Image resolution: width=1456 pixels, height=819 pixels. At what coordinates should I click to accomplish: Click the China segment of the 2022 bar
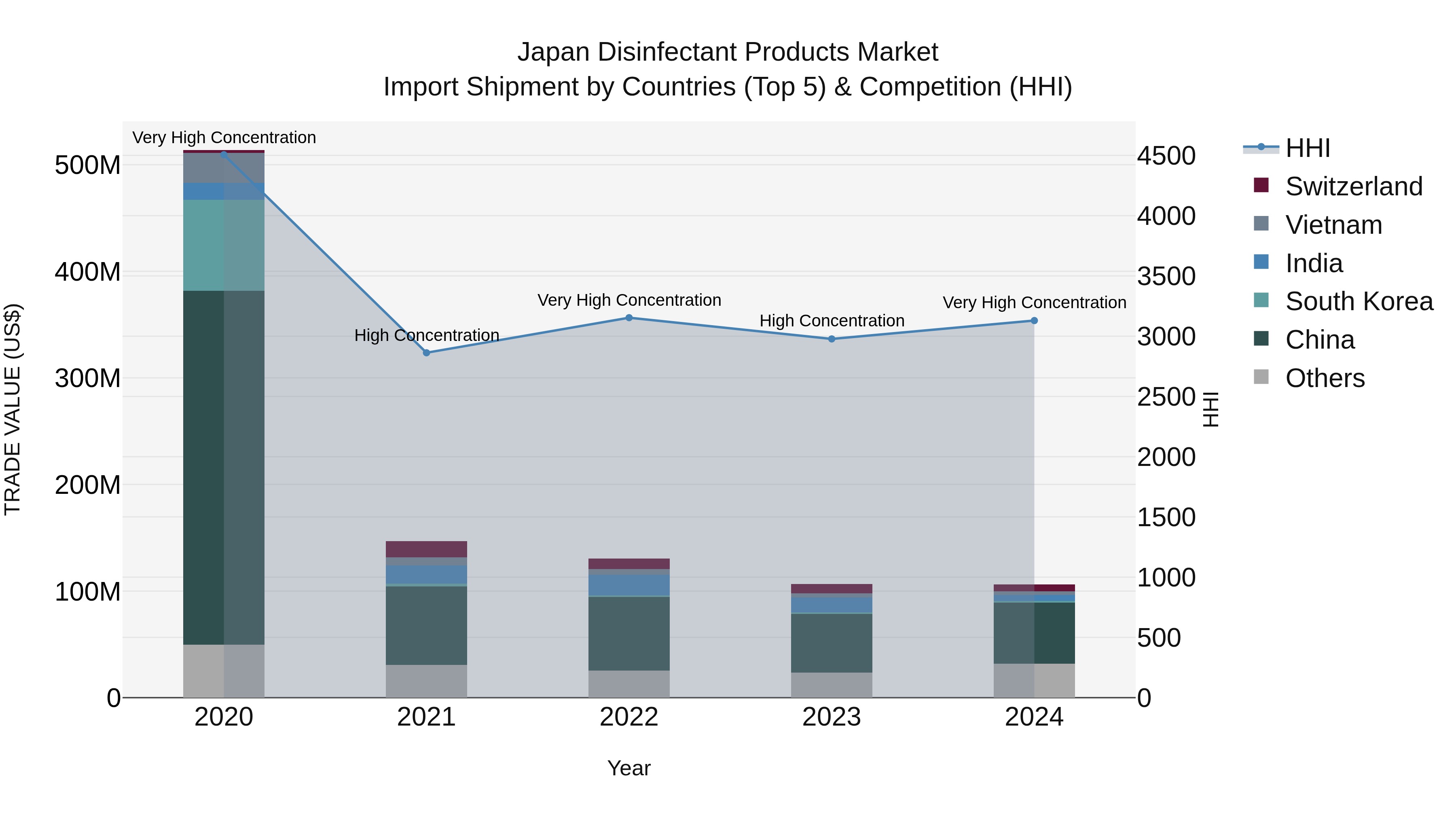click(x=629, y=634)
